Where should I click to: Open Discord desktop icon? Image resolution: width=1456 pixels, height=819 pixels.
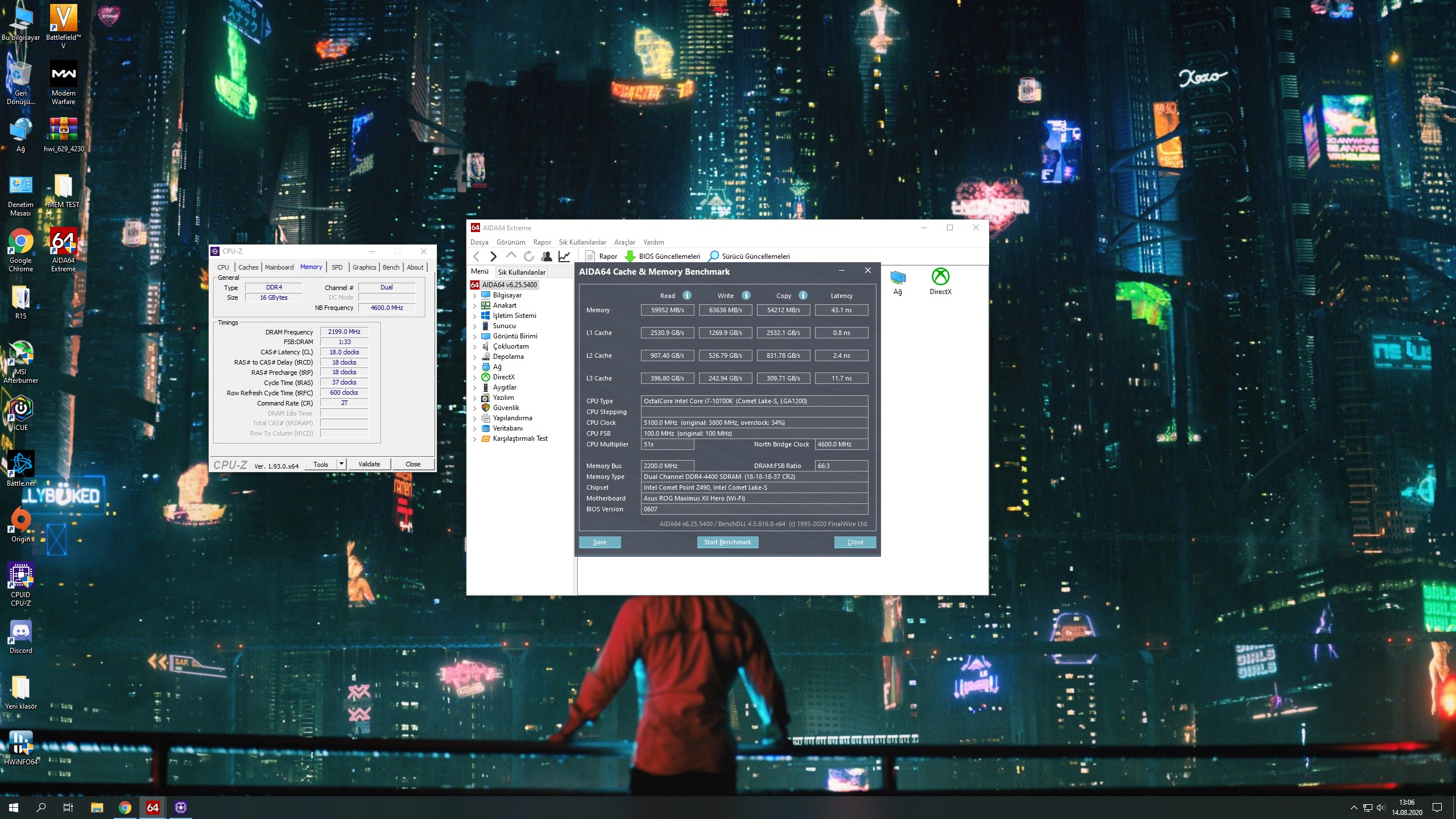tap(21, 636)
